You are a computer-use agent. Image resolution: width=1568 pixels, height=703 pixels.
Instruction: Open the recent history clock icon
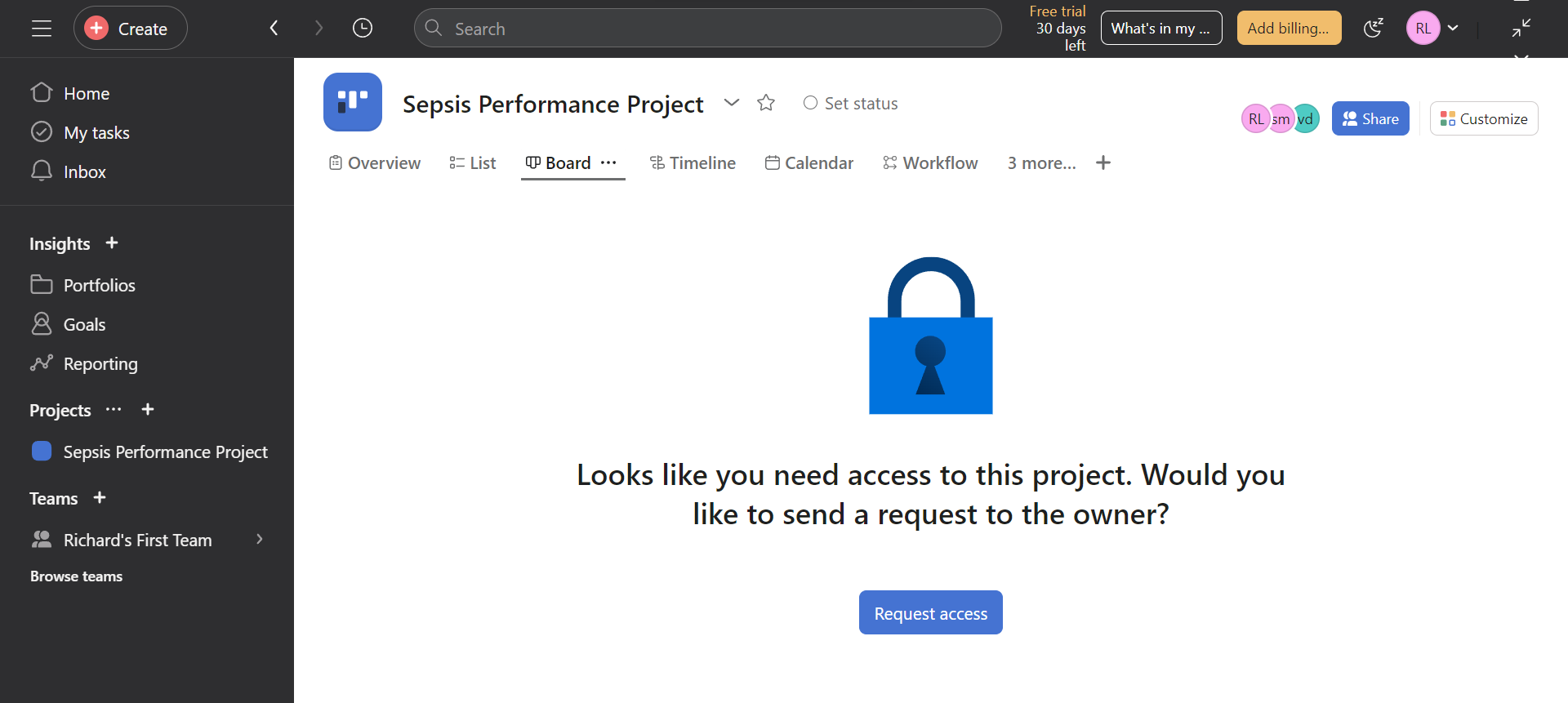point(363,29)
